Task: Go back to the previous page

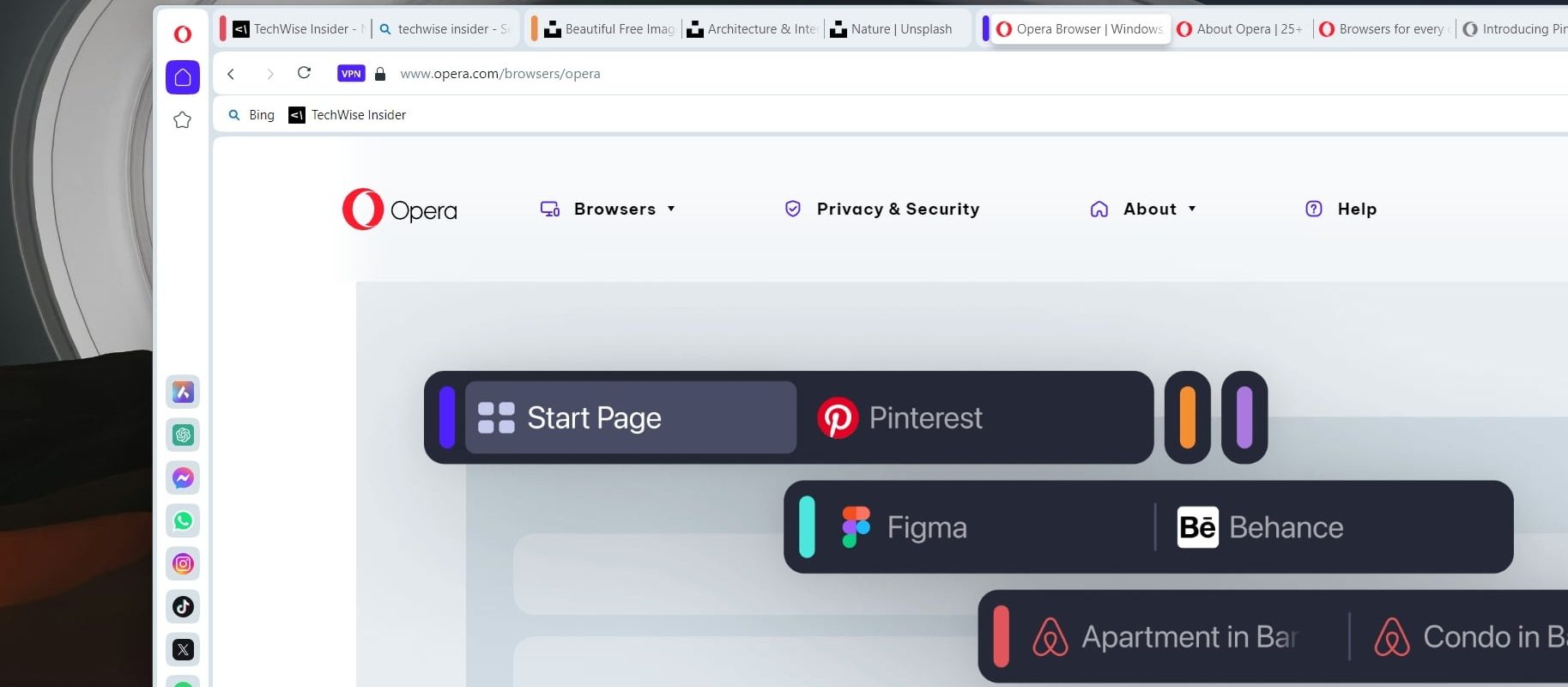Action: (231, 74)
